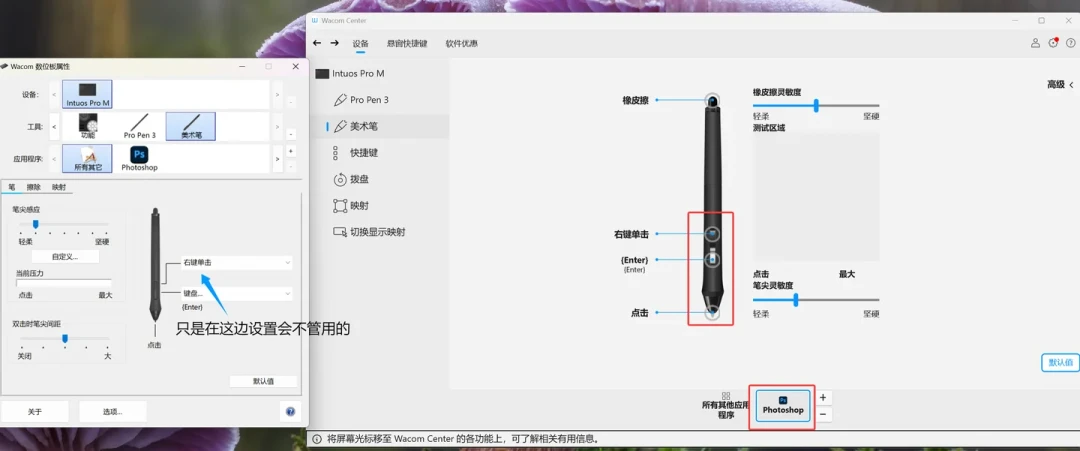This screenshot has width=1080, height=451.
Task: Go forward in Wacom Center
Action: coord(335,43)
